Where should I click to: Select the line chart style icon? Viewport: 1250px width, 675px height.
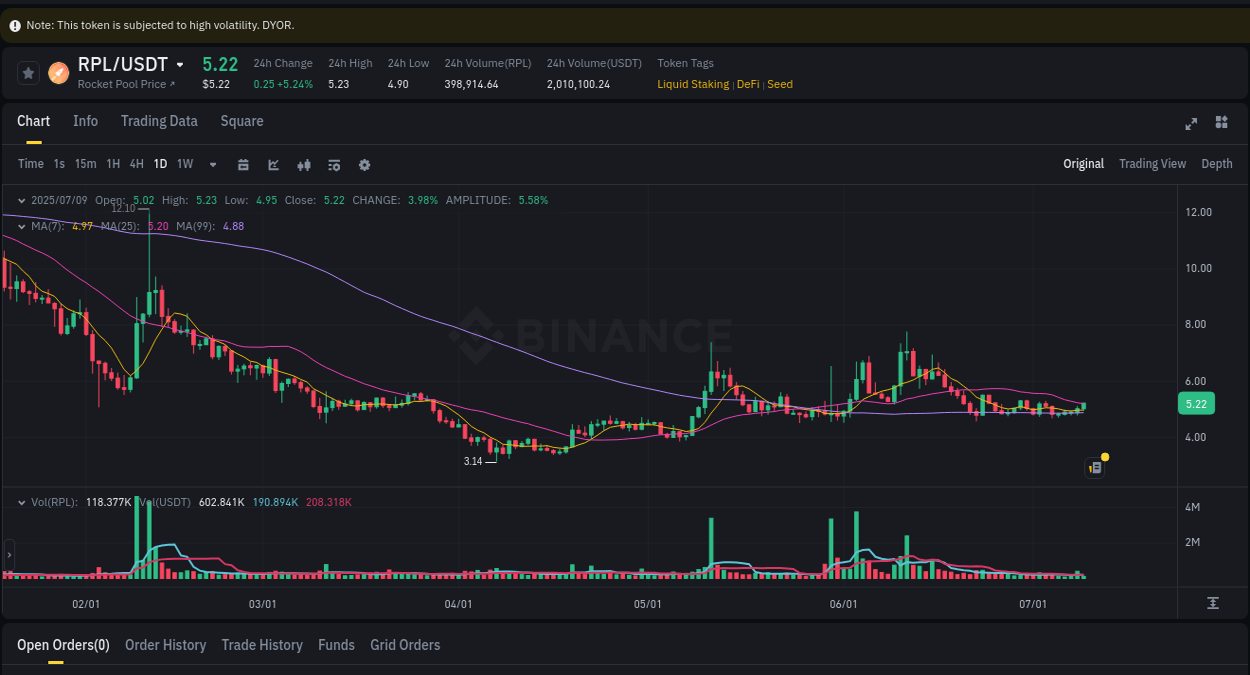273,164
